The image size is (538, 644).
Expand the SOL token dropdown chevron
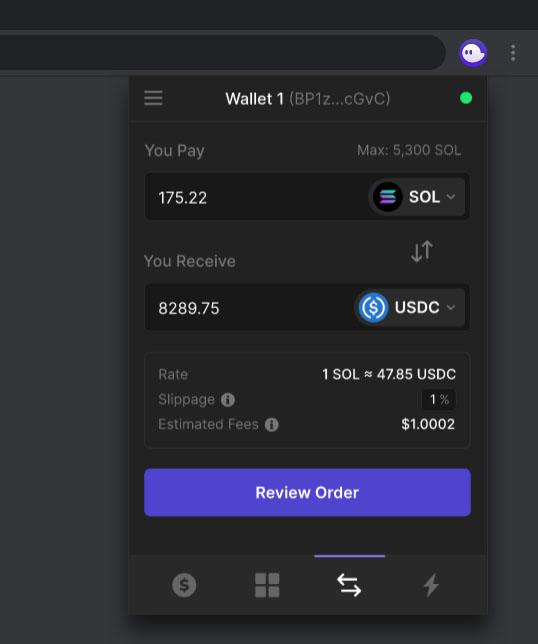[451, 197]
